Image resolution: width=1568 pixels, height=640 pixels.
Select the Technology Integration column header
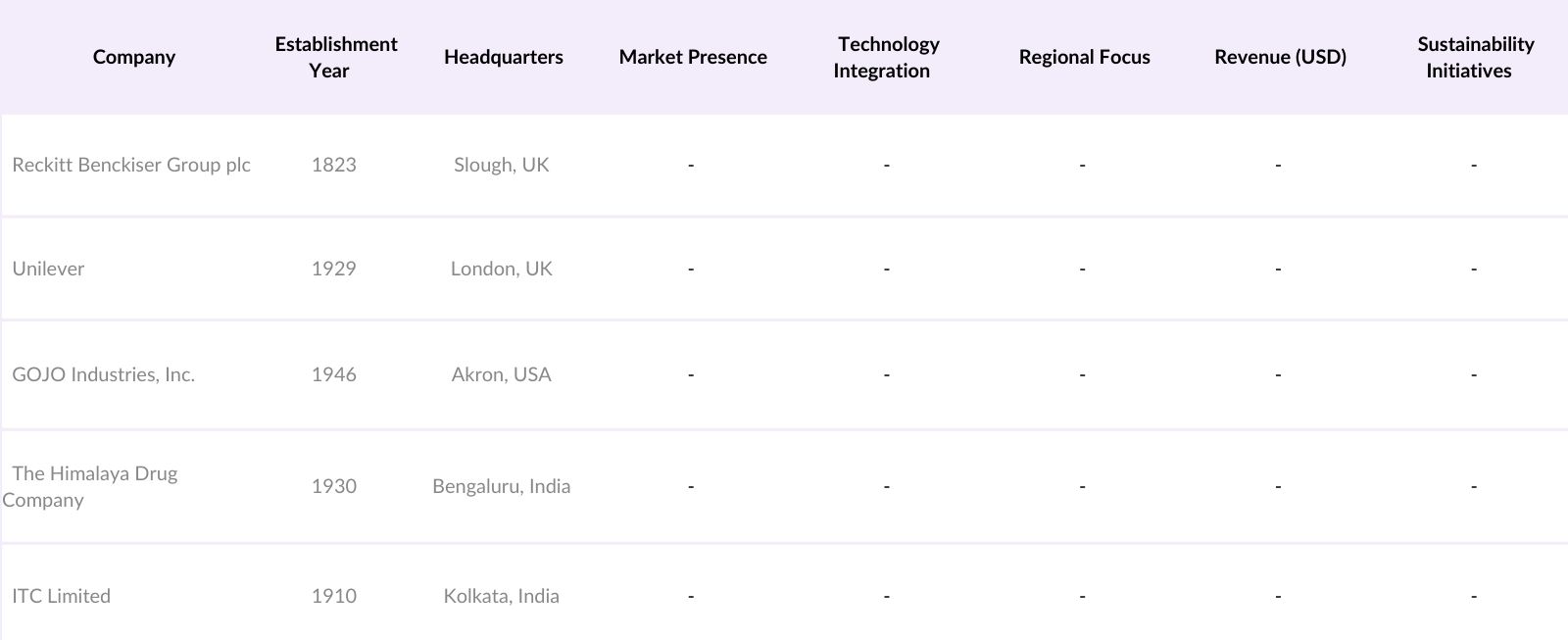(886, 57)
